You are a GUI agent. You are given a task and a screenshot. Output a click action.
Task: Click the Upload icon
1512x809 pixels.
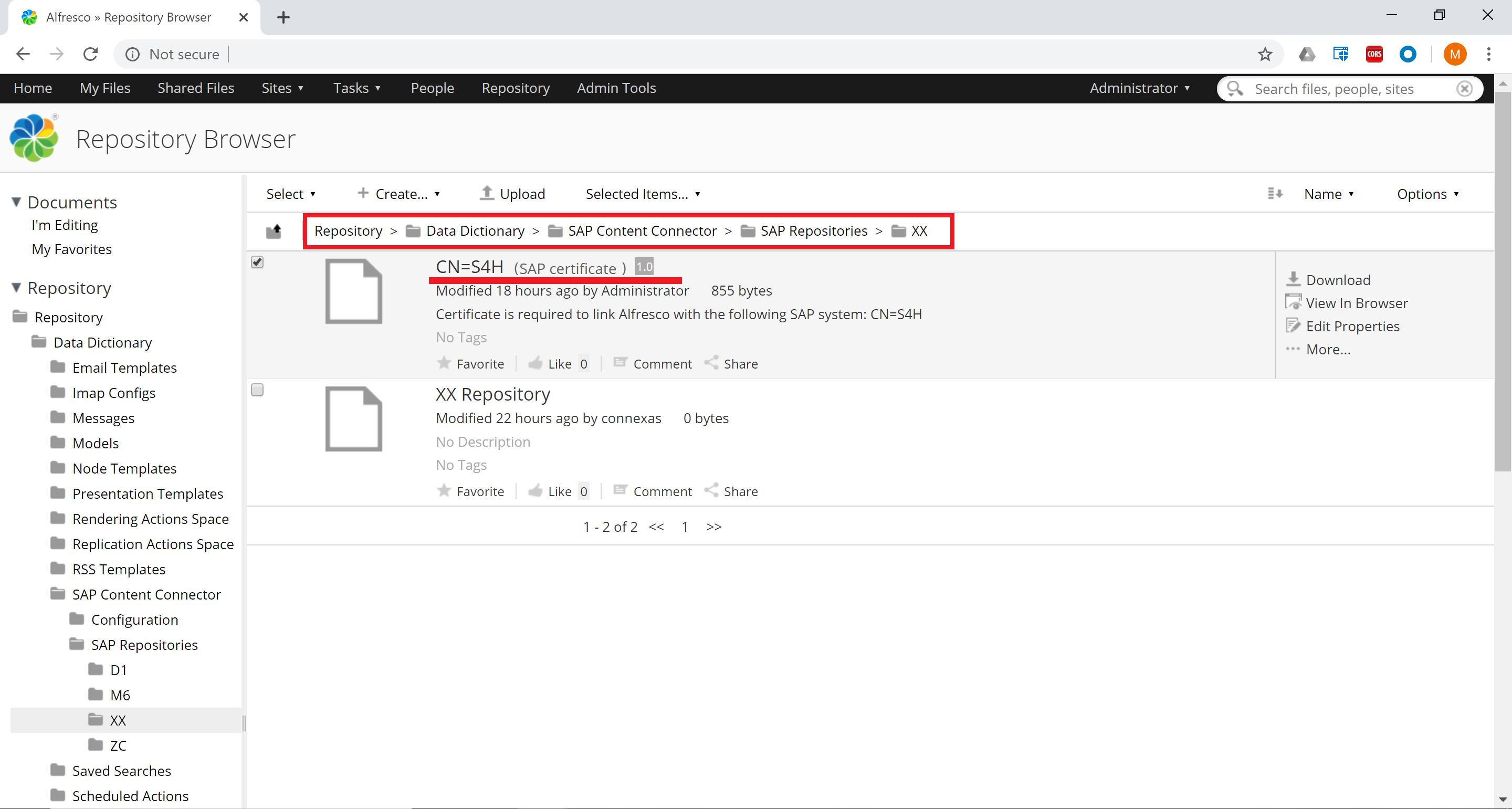487,193
